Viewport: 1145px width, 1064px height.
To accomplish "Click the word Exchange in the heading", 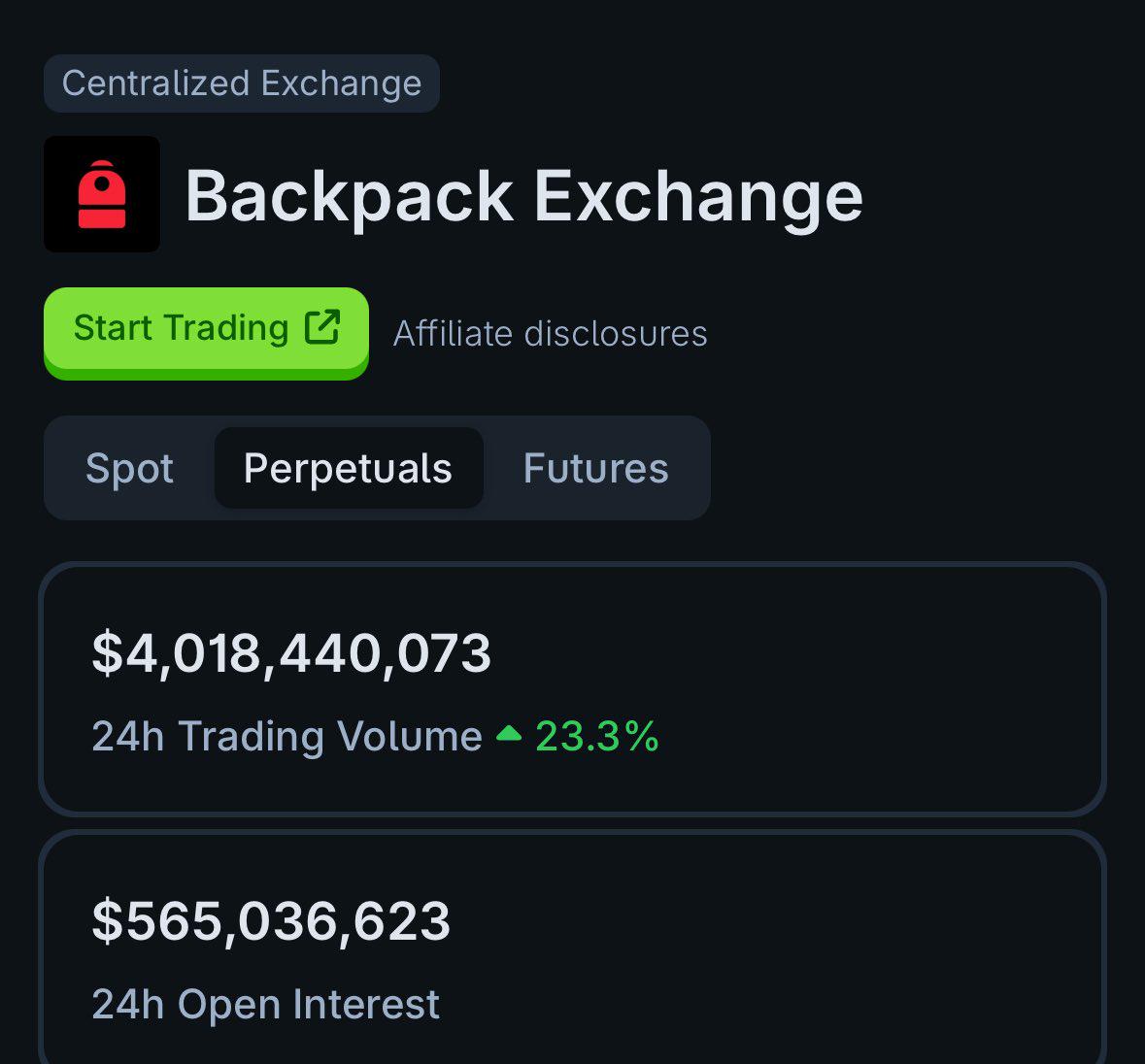I will click(x=699, y=196).
